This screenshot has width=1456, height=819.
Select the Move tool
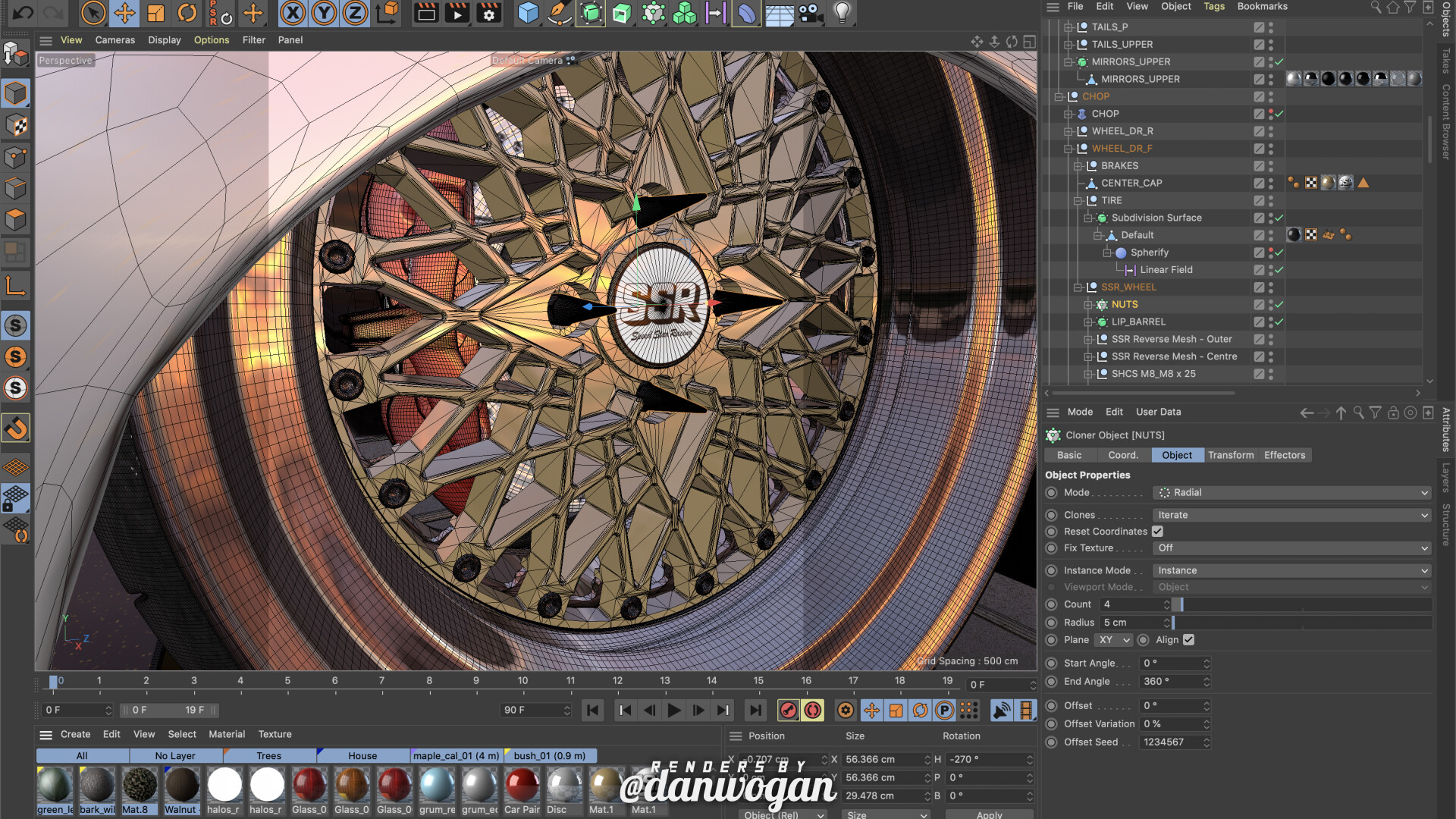coord(124,13)
